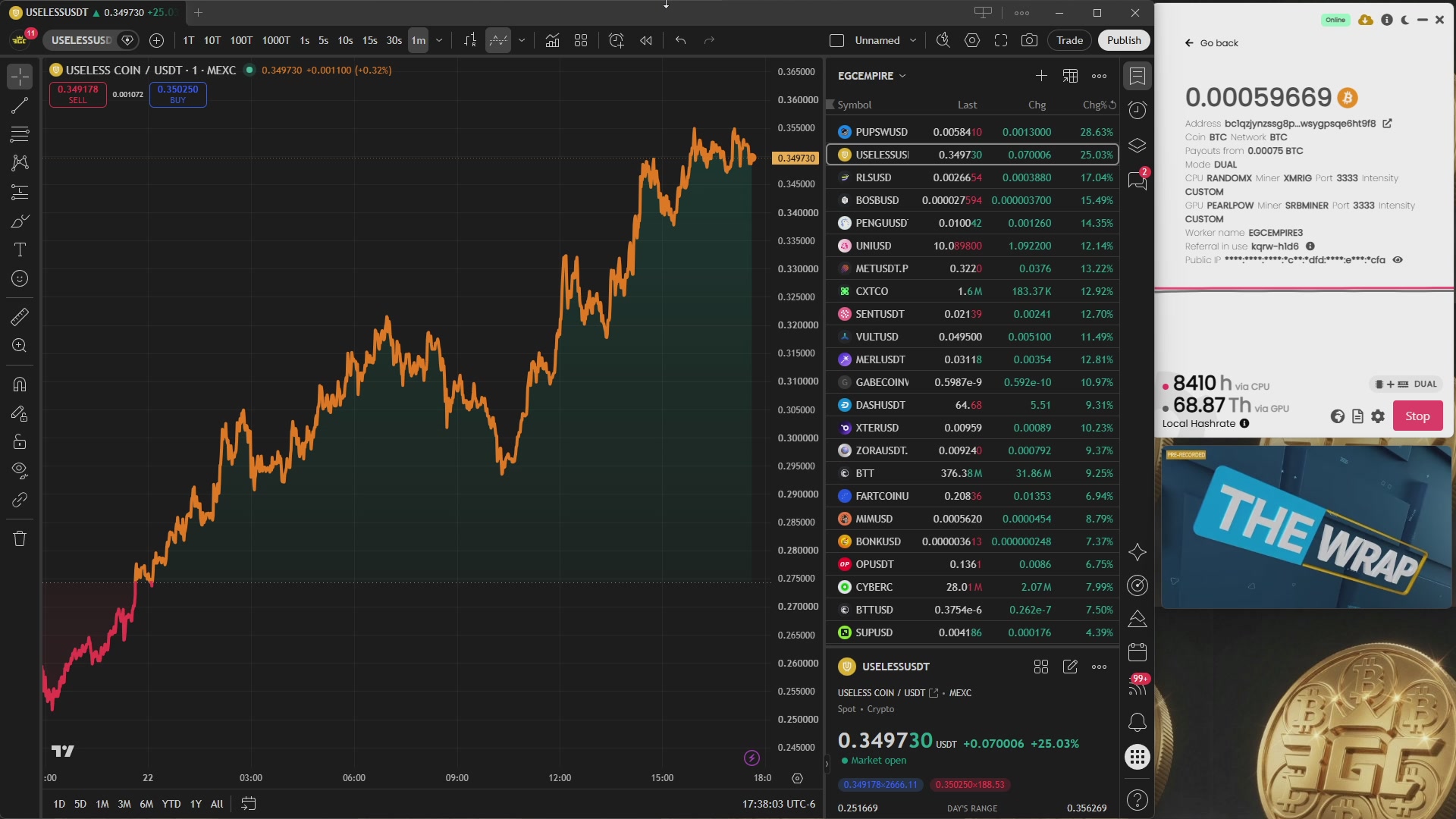Image resolution: width=1456 pixels, height=819 pixels.
Task: Go back in the miner panel
Action: click(x=1212, y=43)
